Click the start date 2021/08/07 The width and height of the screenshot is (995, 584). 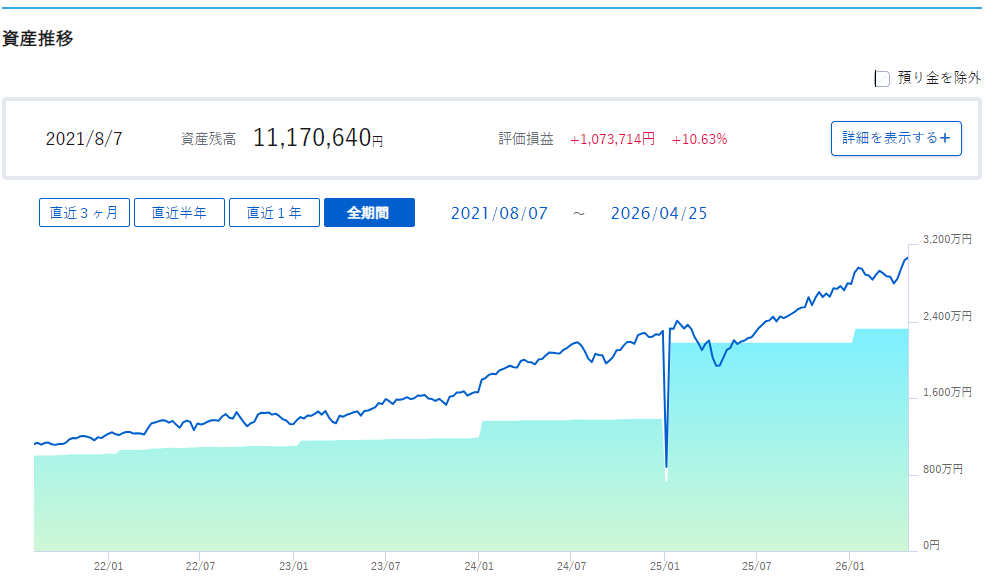coord(499,213)
